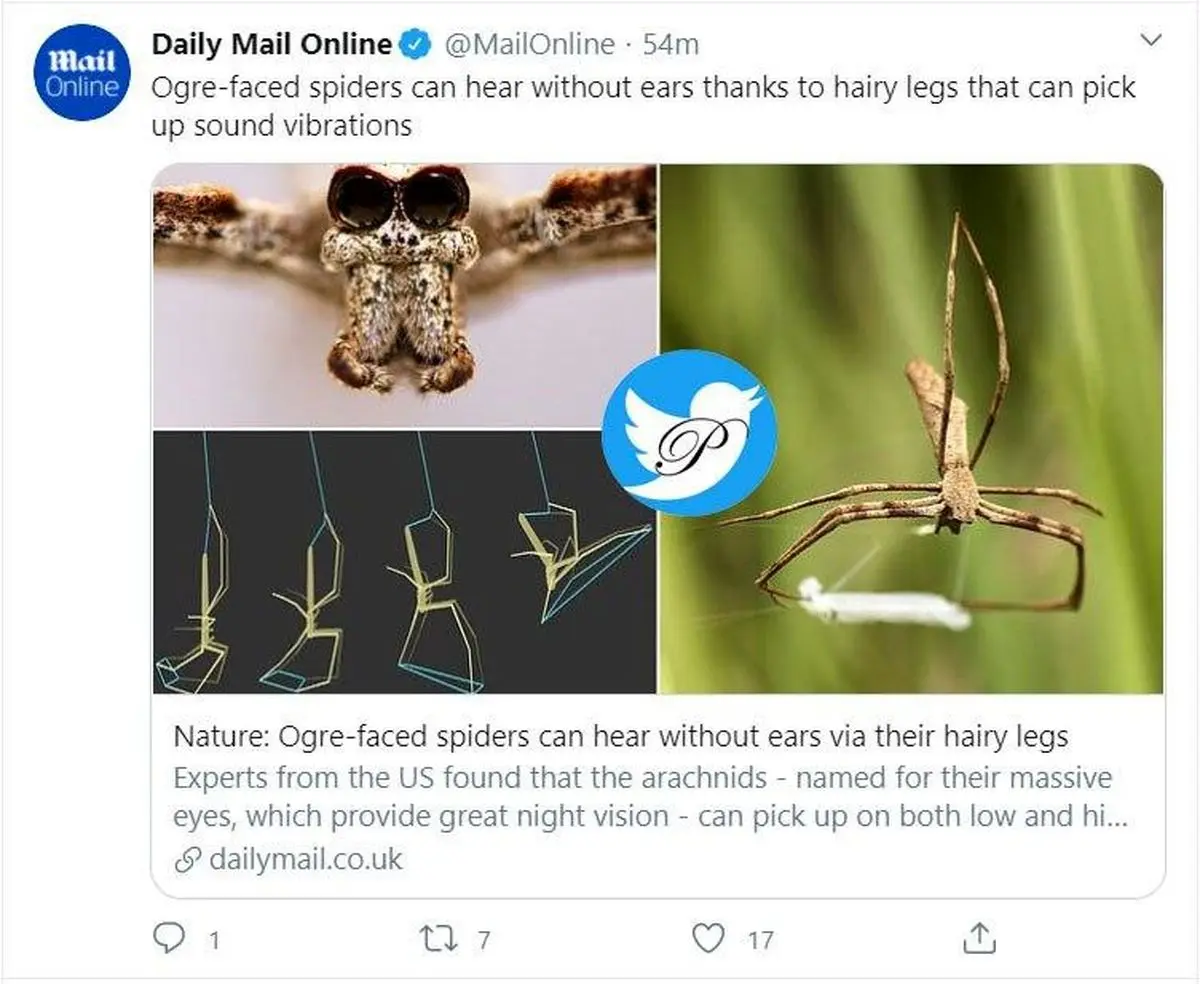Open the Daily Mail Online profile name
Viewport: 1200px width, 984px height.
[x=271, y=45]
